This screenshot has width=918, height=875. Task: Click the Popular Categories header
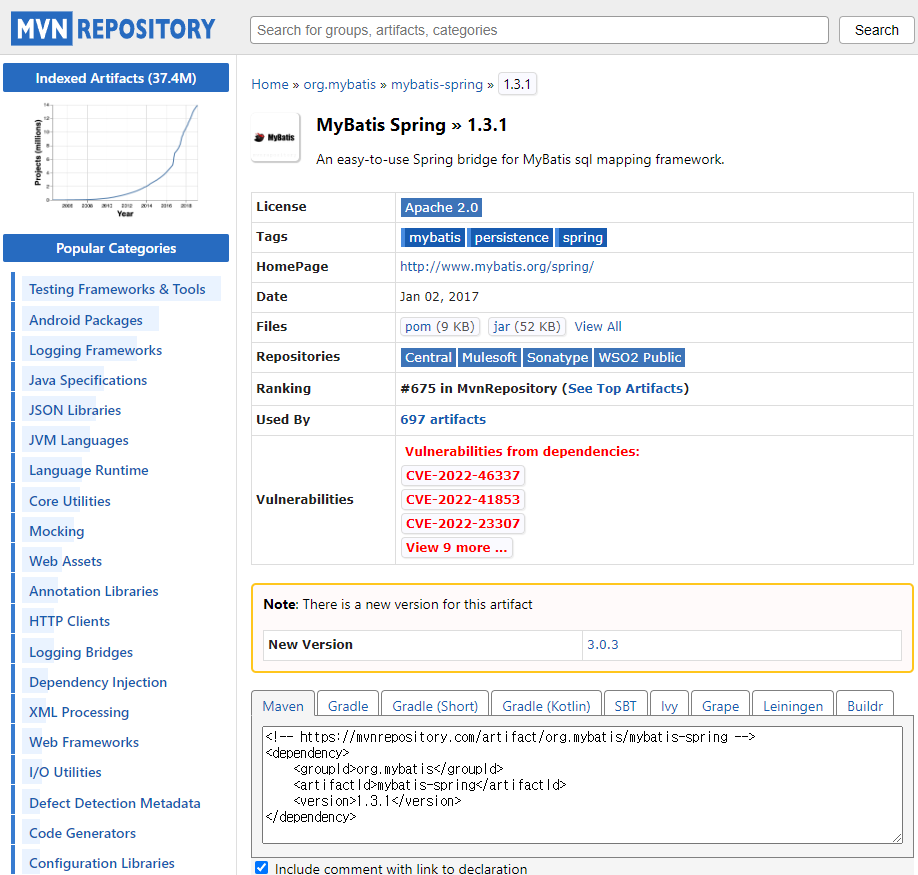click(x=116, y=248)
